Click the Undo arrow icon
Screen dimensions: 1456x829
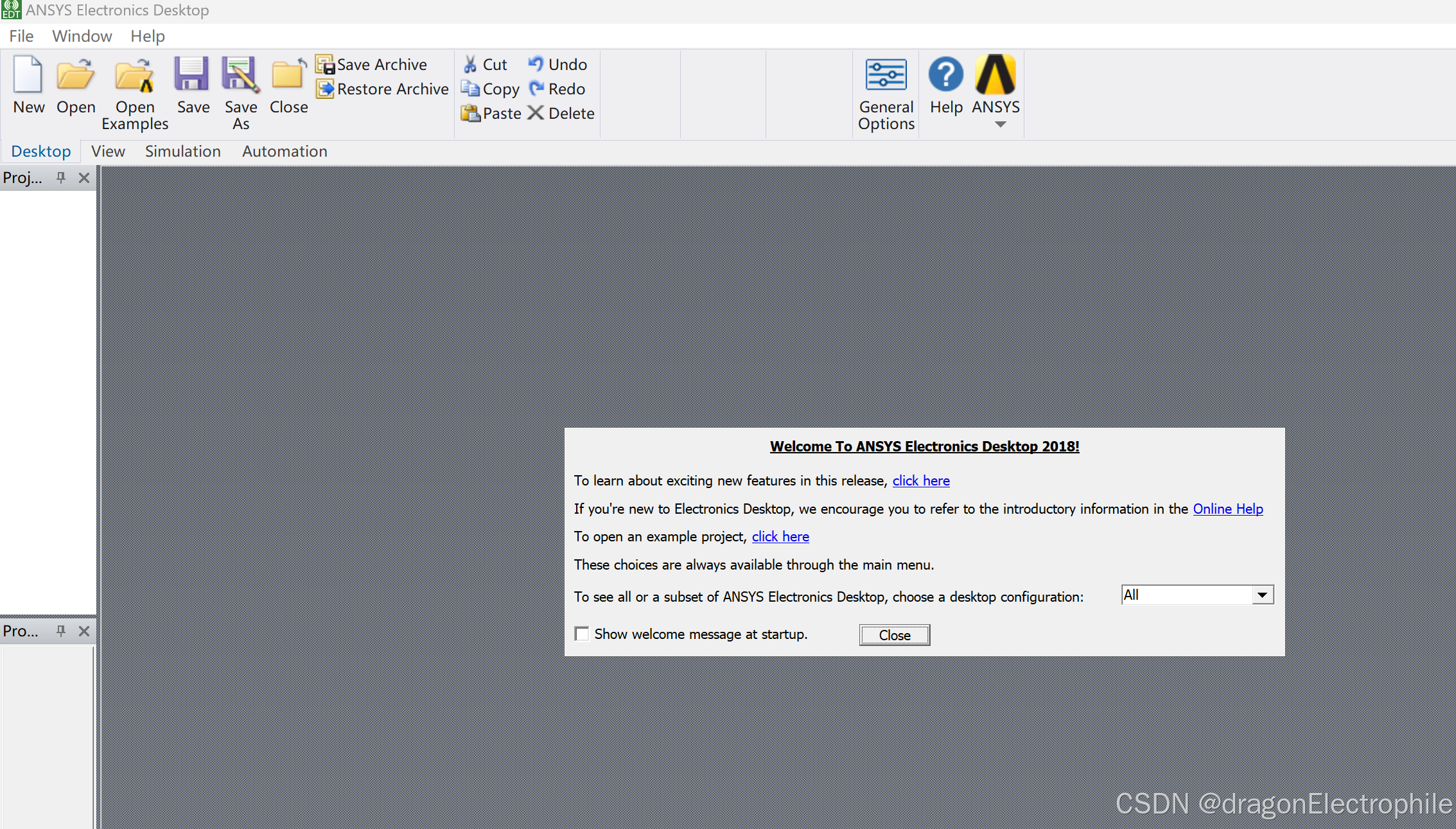coord(536,64)
